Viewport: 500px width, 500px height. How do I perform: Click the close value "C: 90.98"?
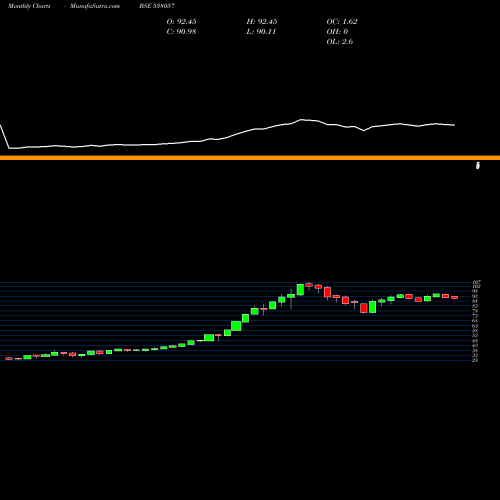pyautogui.click(x=181, y=32)
